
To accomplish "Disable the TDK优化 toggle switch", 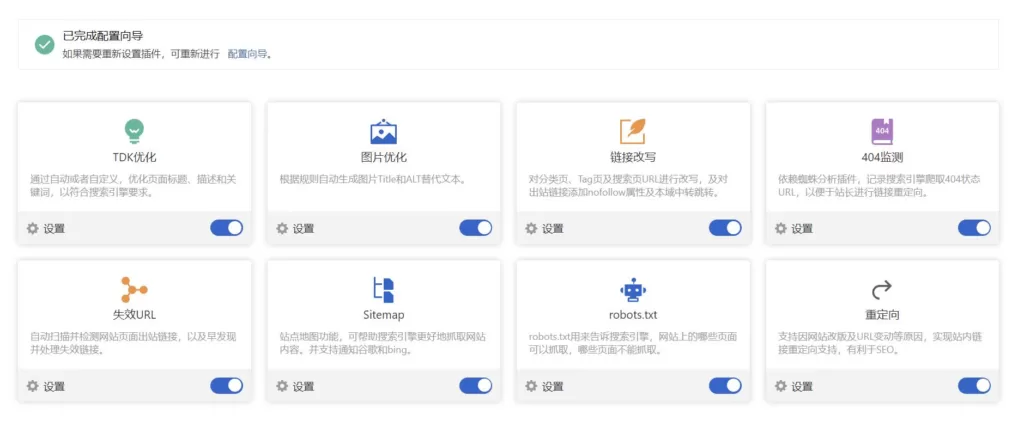I will click(226, 228).
